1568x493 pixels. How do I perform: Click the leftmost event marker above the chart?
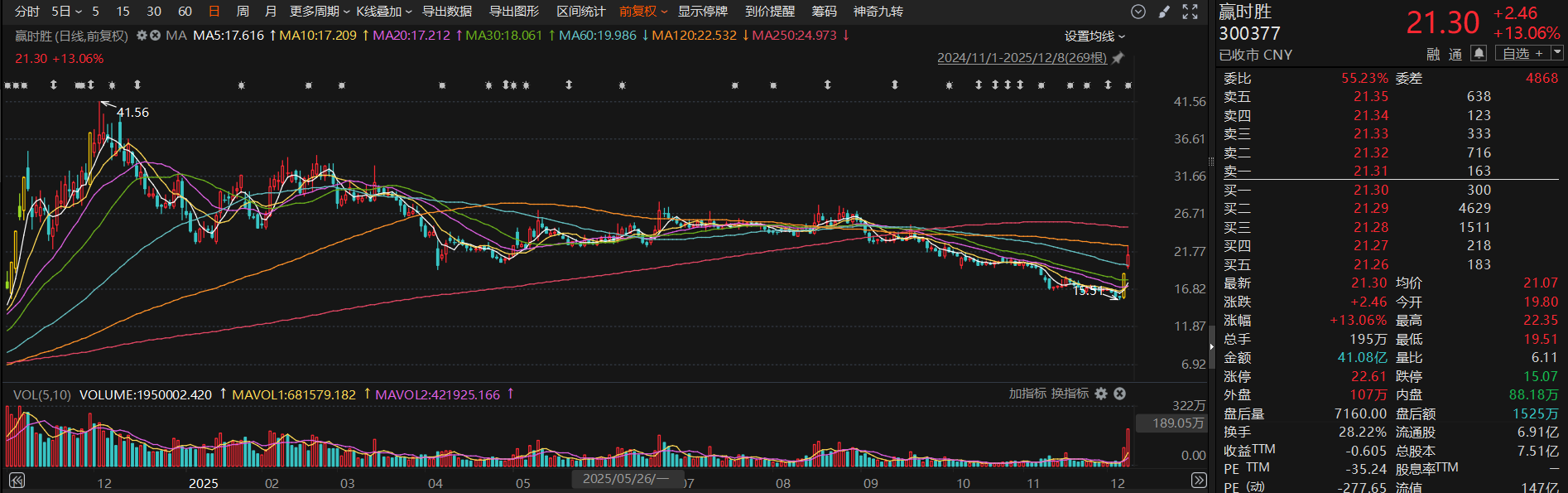[x=7, y=85]
